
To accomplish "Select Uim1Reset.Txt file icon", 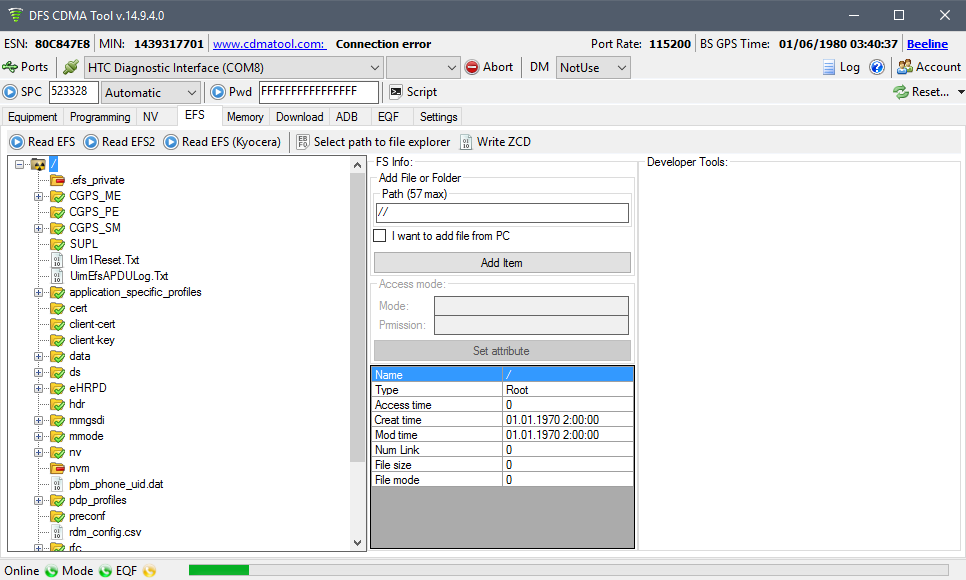I will pos(57,260).
